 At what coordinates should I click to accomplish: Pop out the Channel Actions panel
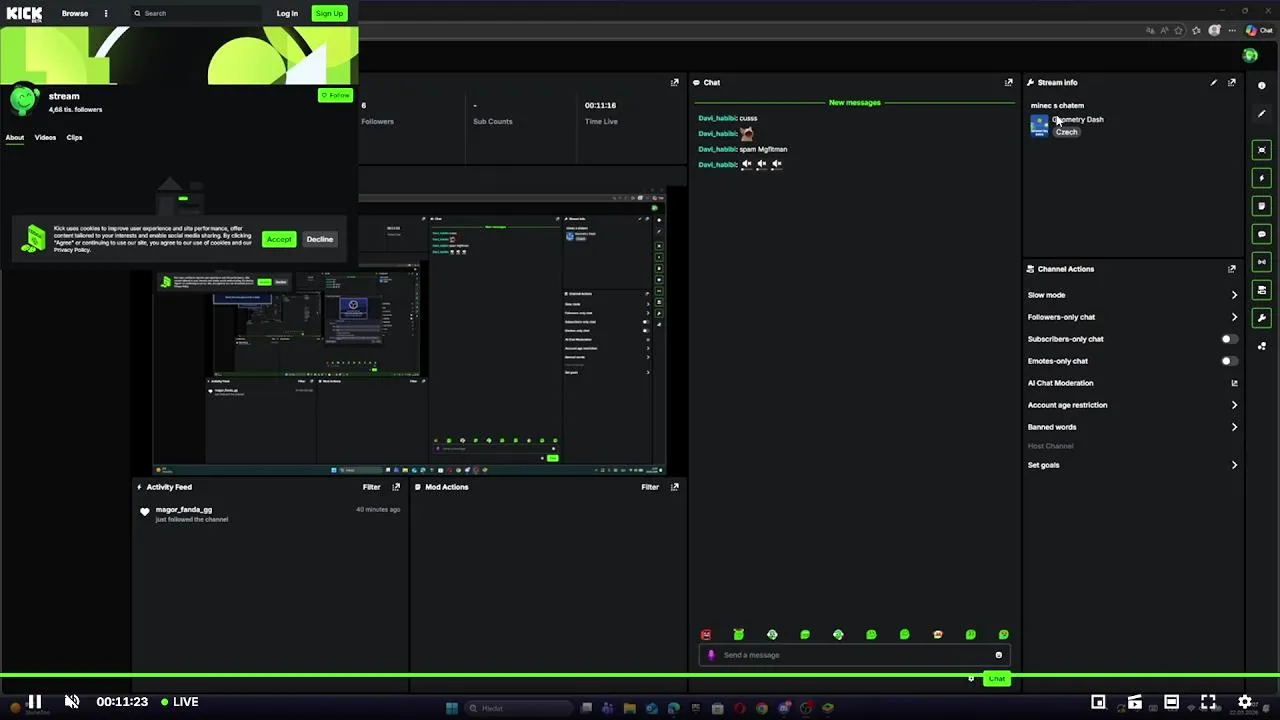(1231, 269)
